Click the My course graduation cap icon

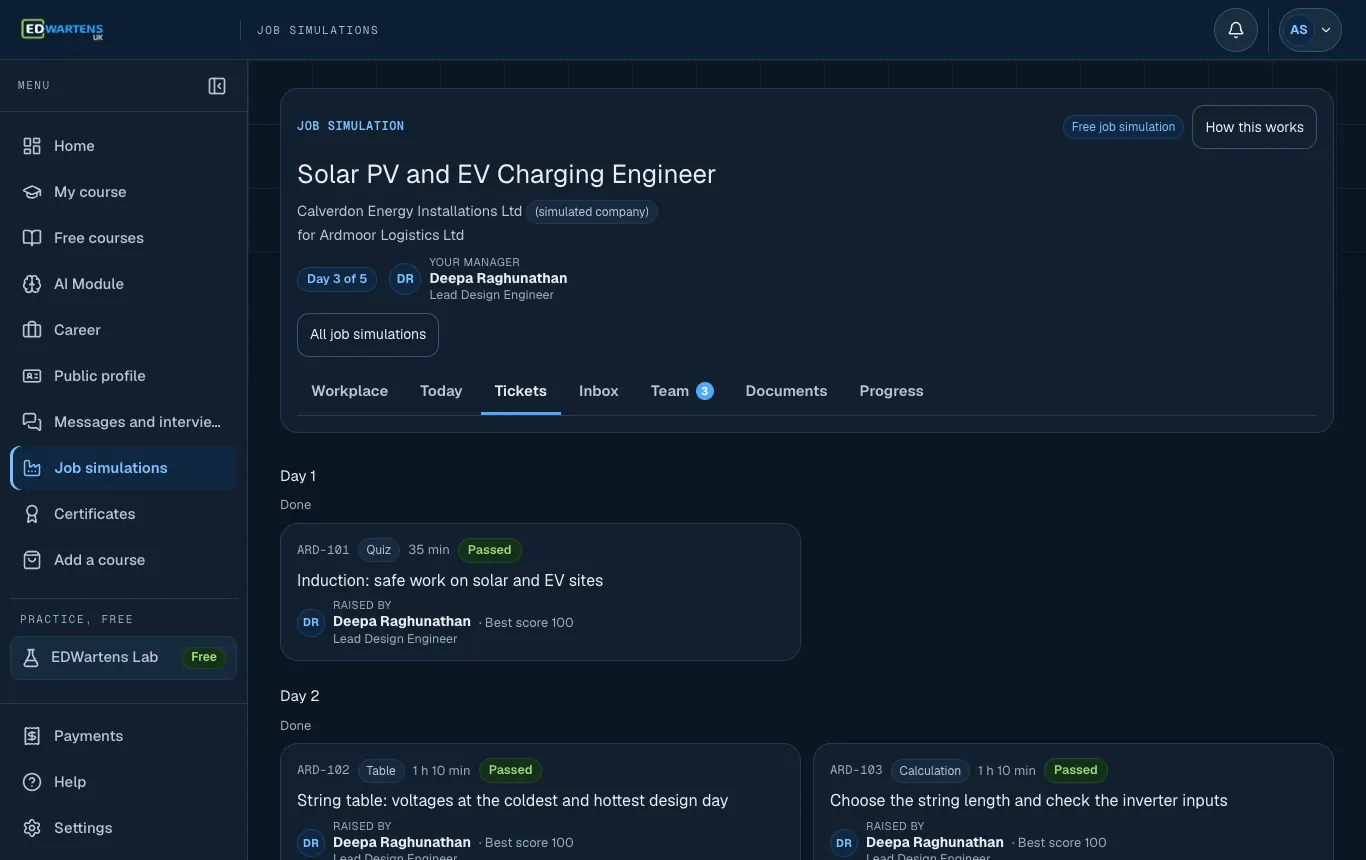[x=32, y=192]
